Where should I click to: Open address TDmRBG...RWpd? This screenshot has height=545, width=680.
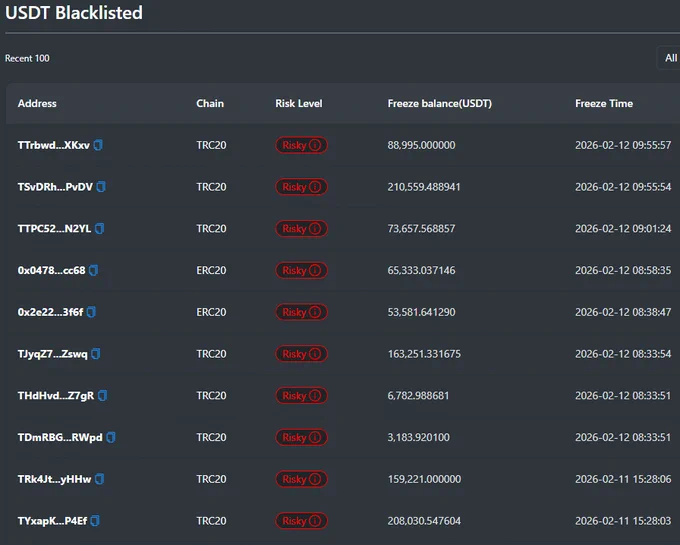click(60, 437)
